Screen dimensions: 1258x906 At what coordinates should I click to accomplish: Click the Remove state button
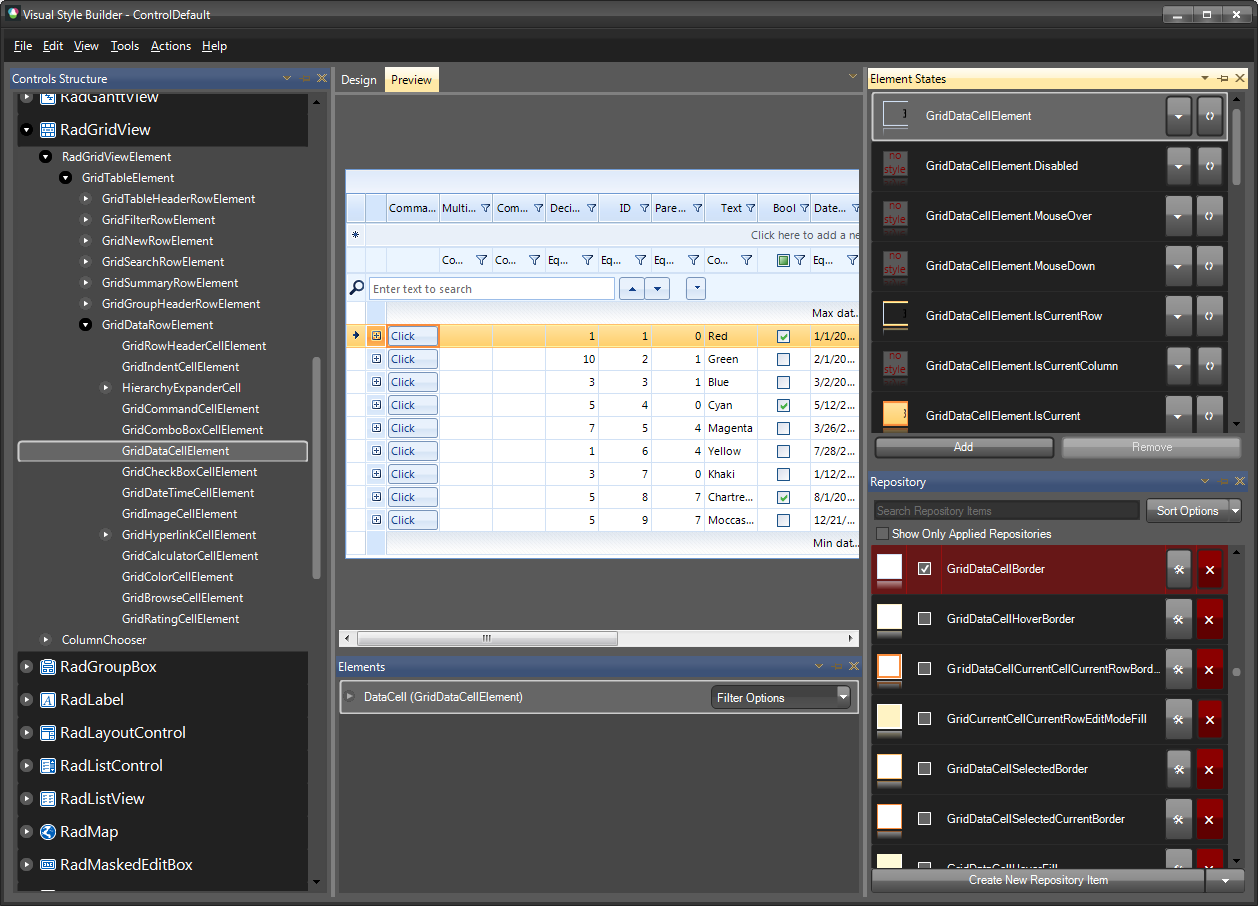[1152, 447]
